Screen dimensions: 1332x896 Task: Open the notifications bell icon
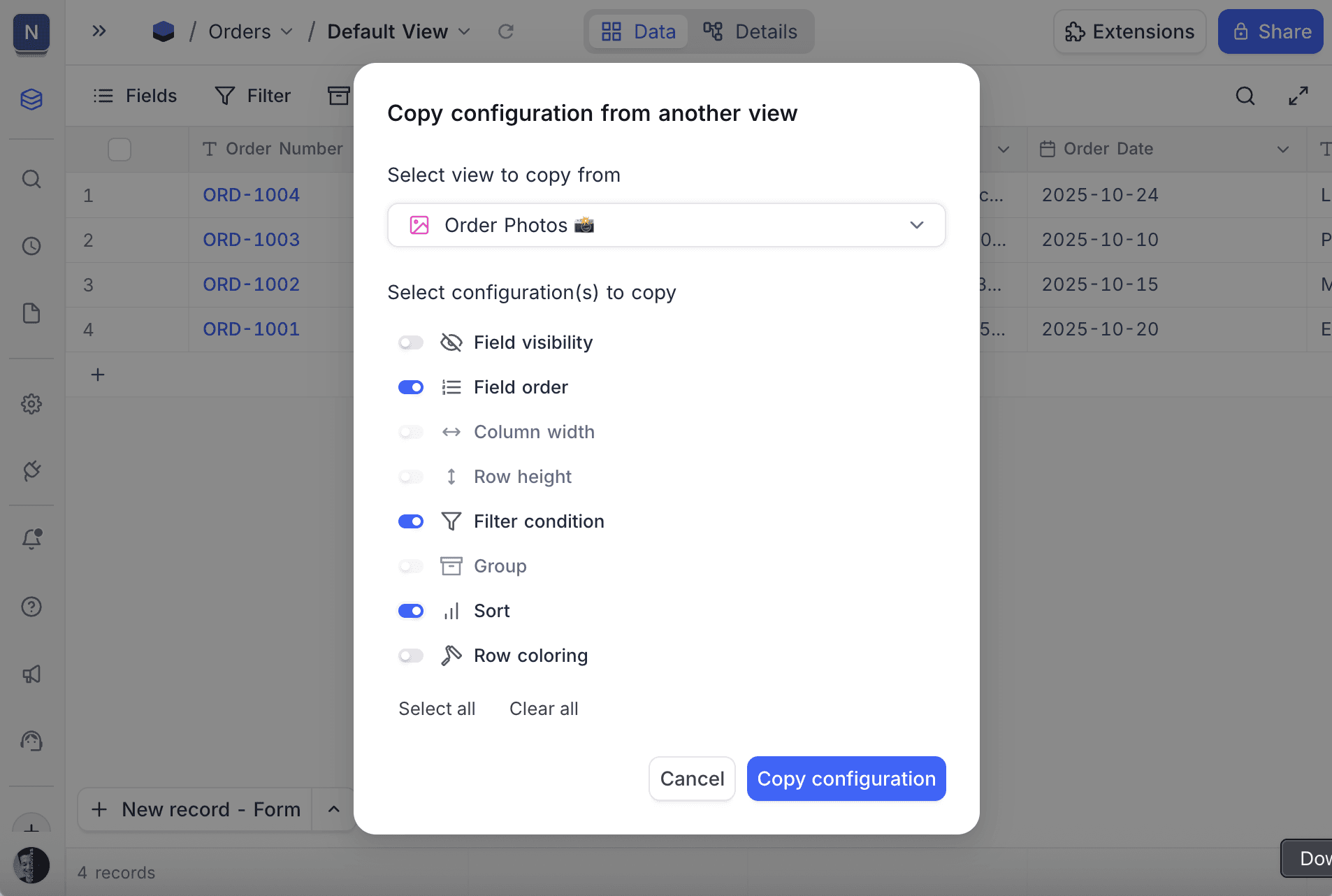point(31,539)
